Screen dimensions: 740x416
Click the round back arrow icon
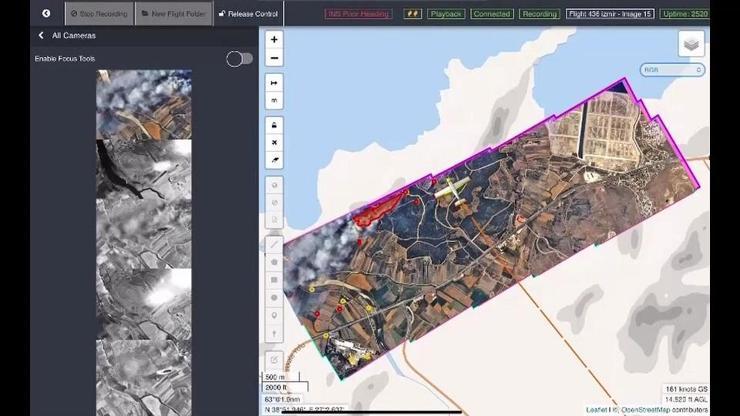(45, 13)
